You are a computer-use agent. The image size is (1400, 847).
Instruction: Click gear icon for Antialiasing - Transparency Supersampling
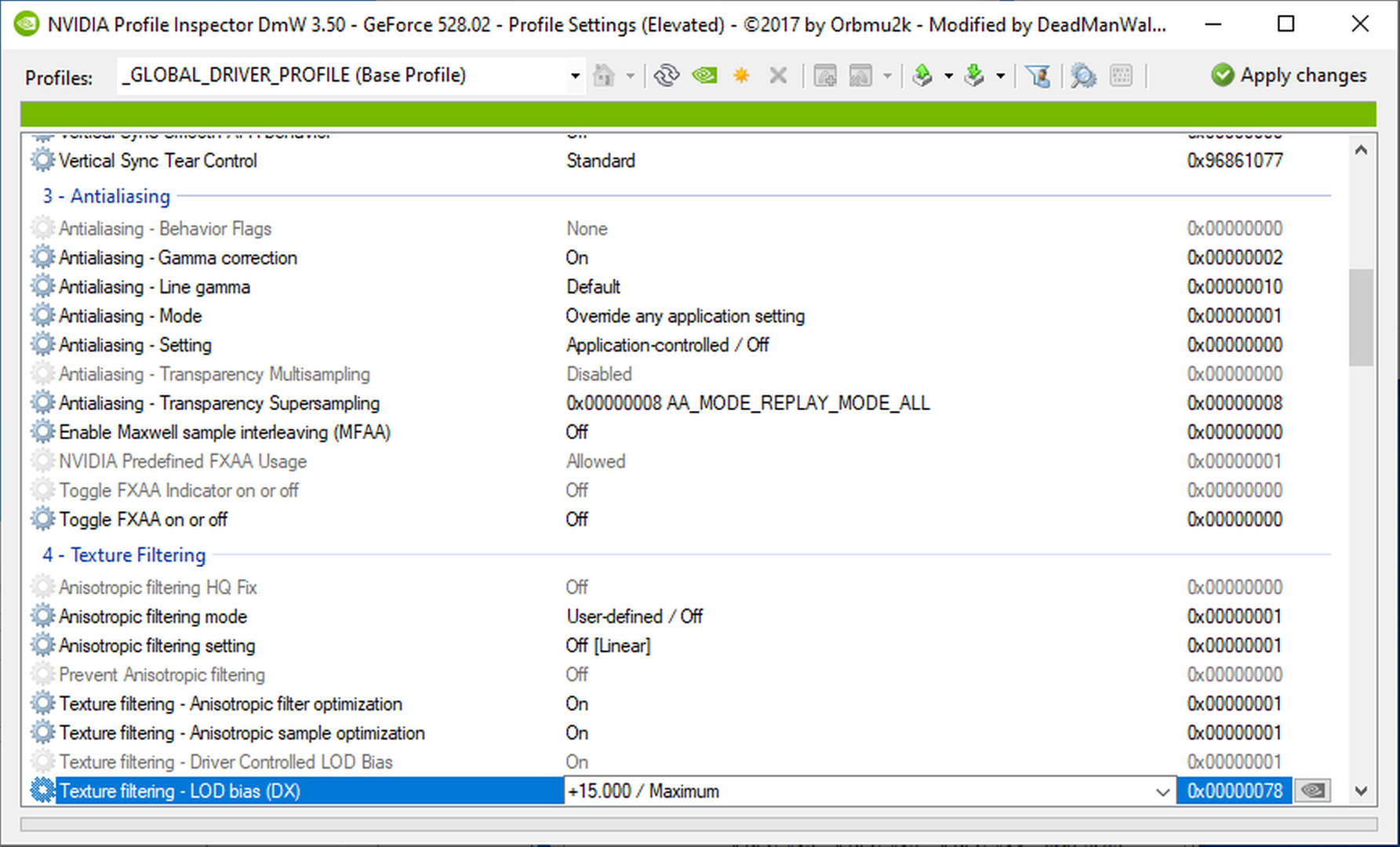(x=42, y=402)
